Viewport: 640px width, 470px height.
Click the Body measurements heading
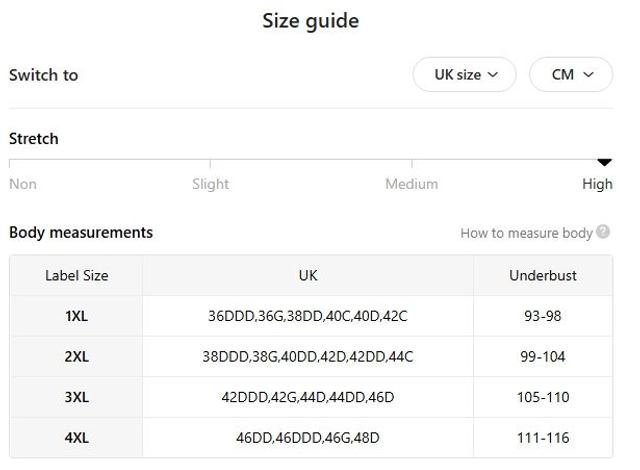coord(81,232)
